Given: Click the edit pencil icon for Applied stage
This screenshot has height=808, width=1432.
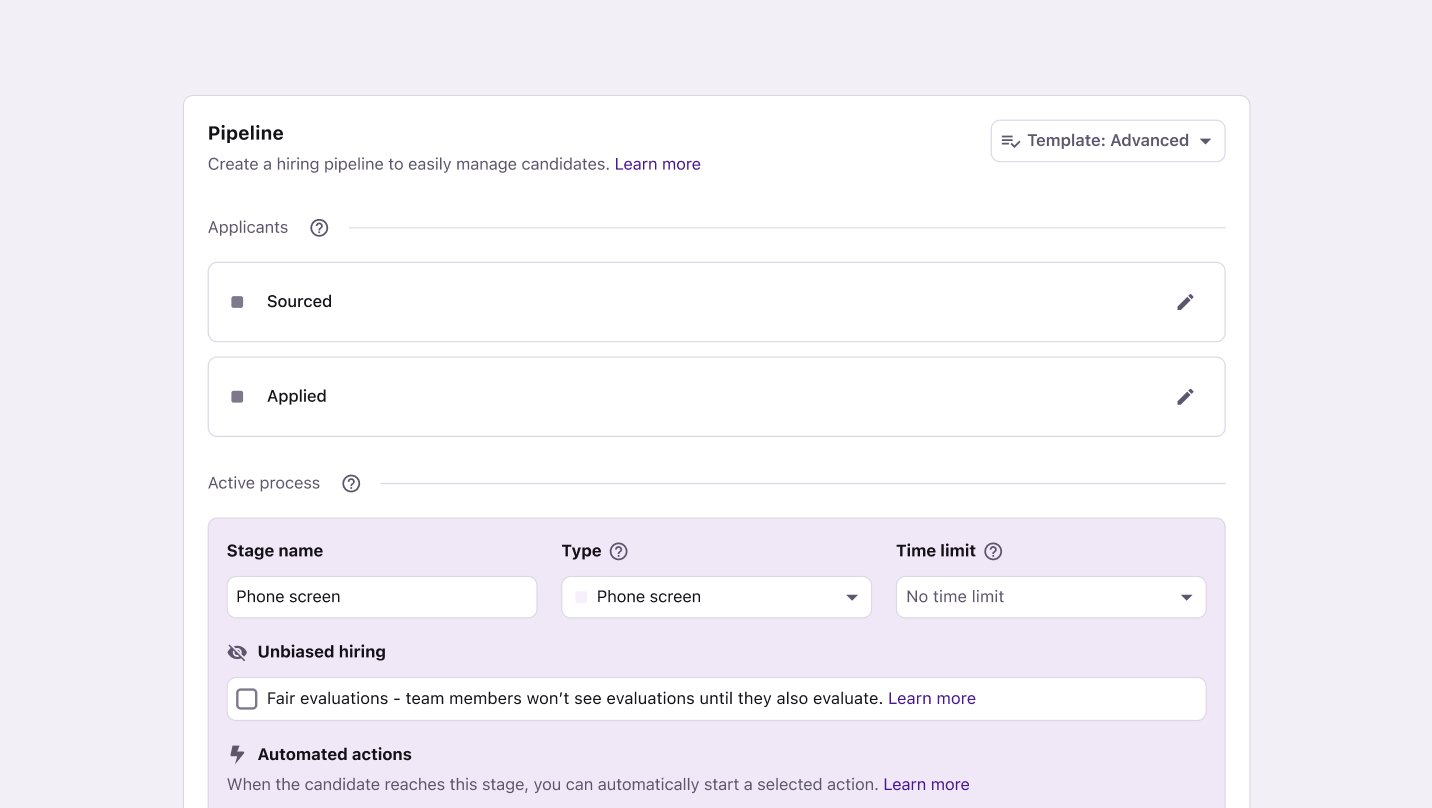Looking at the screenshot, I should [1185, 397].
